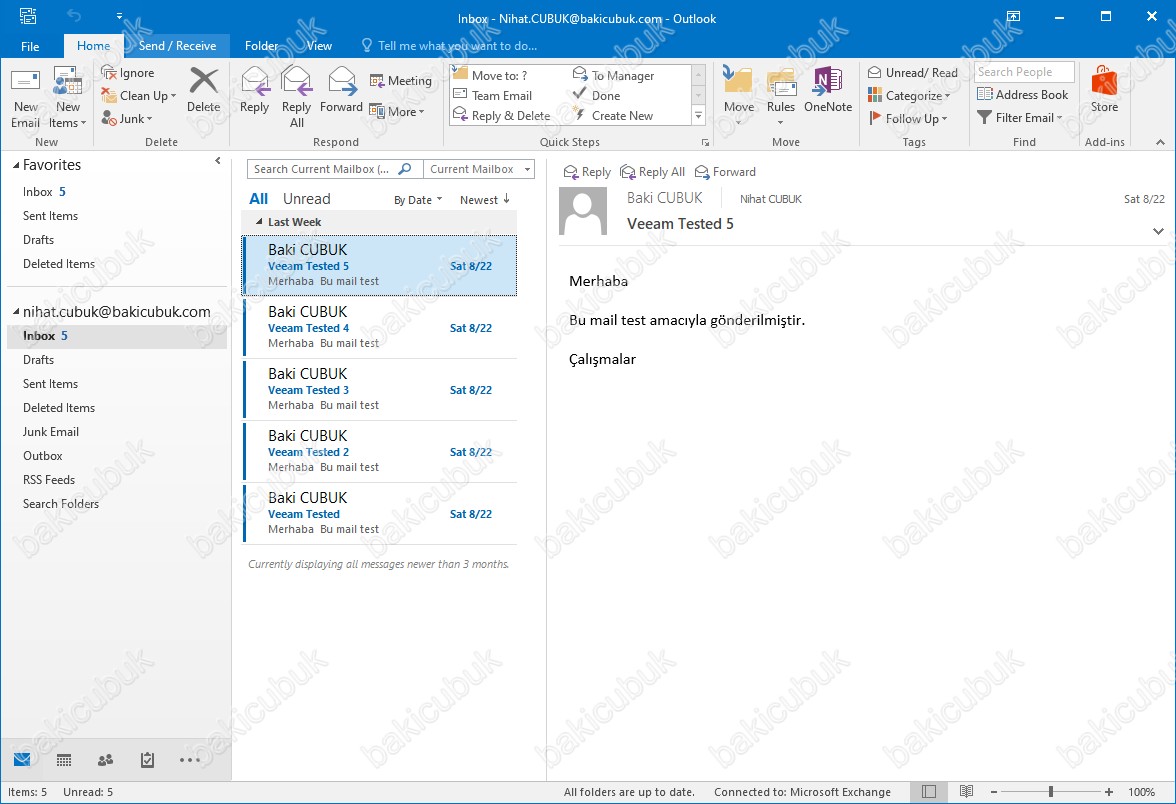
Task: Run the Move to: ? quick step
Action: 490,75
